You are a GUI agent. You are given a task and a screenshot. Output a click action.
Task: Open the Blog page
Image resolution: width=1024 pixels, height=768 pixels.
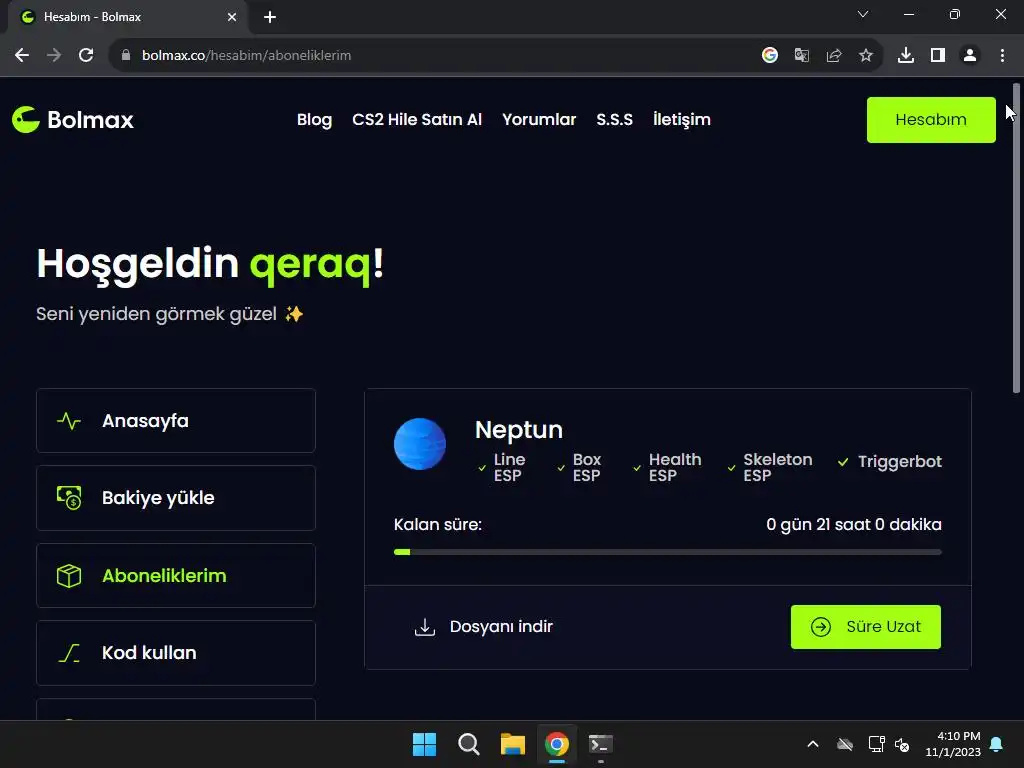(x=314, y=120)
